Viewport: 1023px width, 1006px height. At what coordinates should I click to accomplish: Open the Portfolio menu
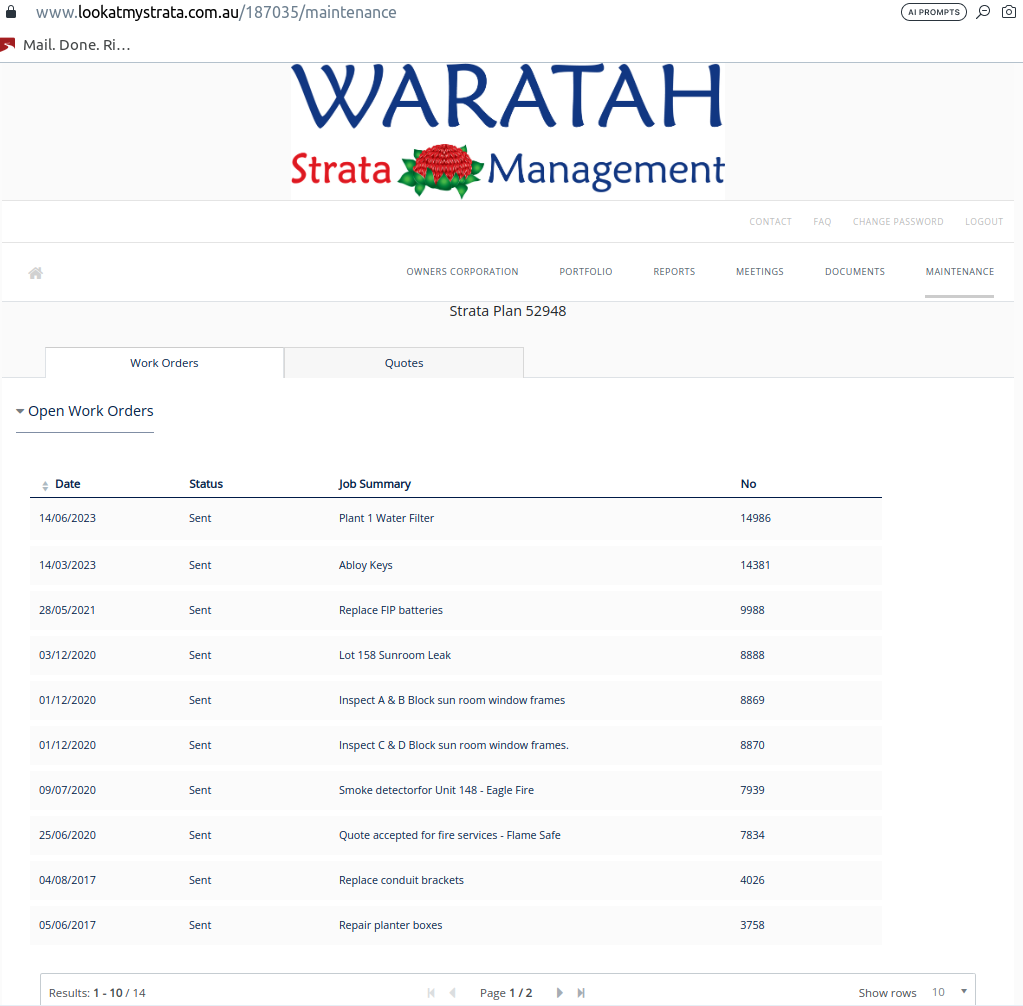(x=586, y=271)
